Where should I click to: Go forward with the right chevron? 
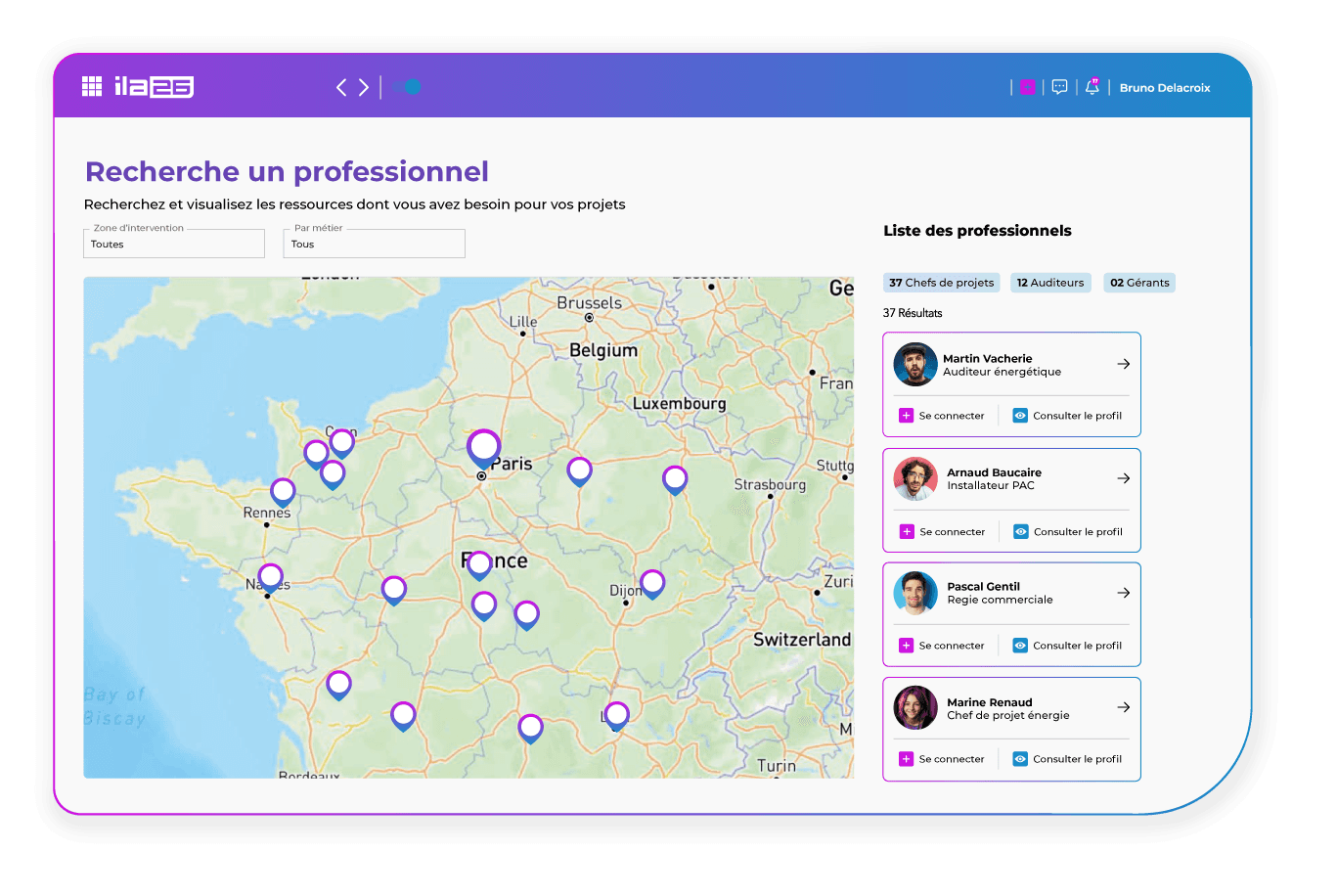(364, 87)
